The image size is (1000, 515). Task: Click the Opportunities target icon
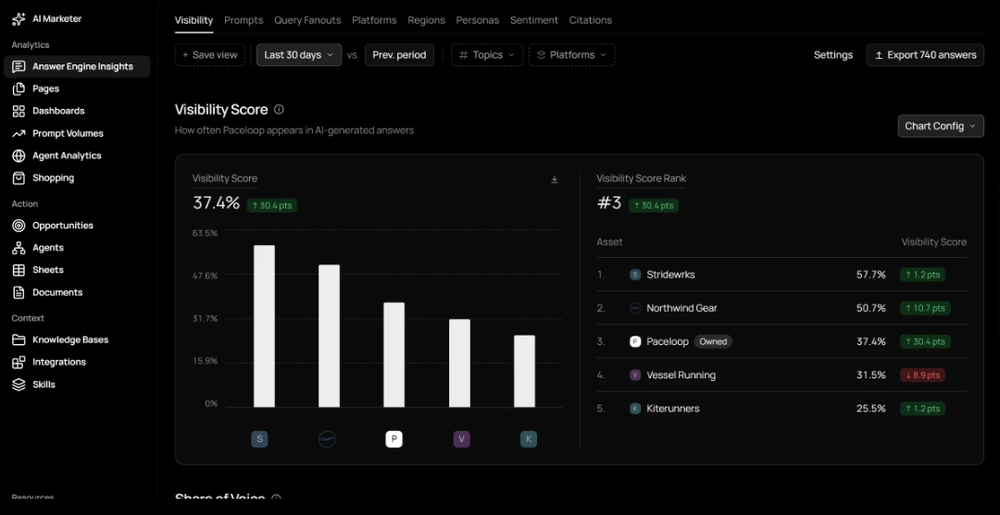coord(19,226)
